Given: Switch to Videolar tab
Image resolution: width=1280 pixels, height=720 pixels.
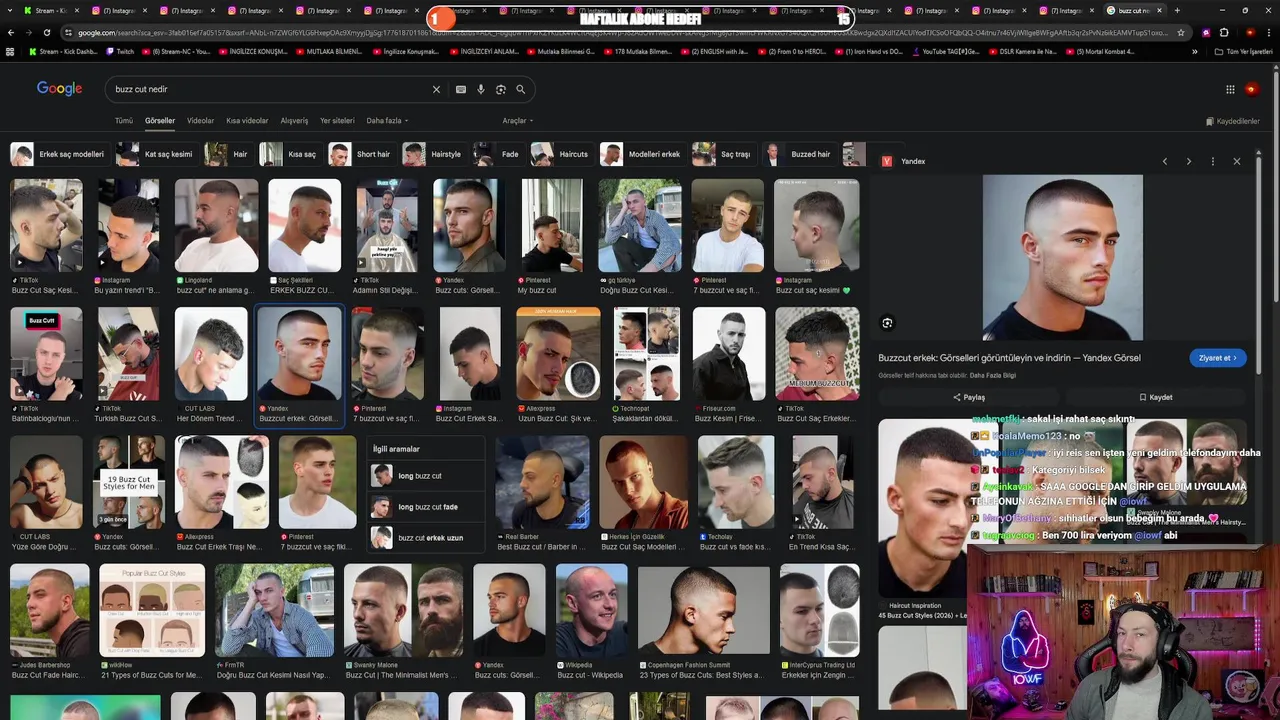Looking at the screenshot, I should click(201, 121).
